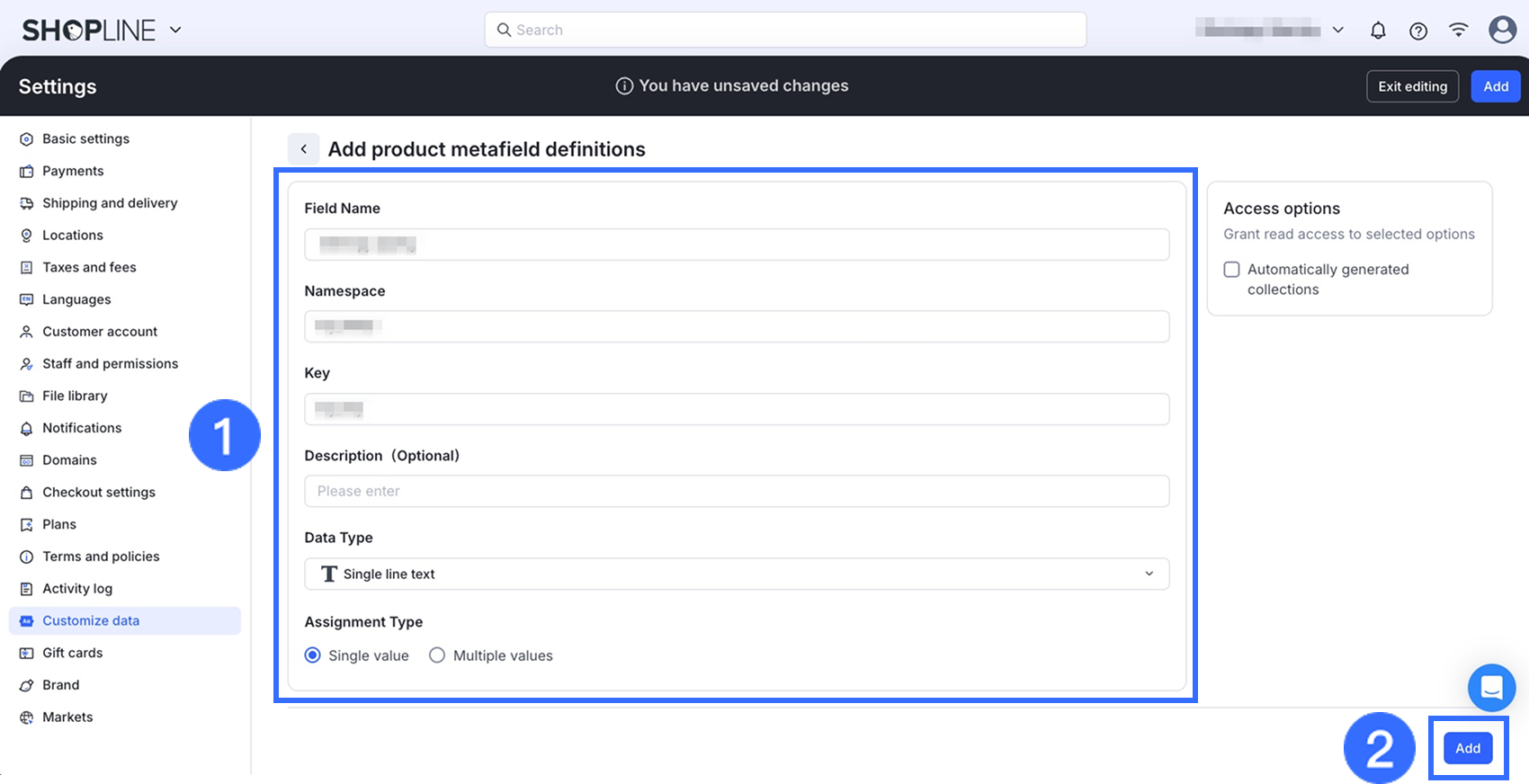Choose the Multiple values radio option
The height and width of the screenshot is (784, 1529).
(437, 655)
